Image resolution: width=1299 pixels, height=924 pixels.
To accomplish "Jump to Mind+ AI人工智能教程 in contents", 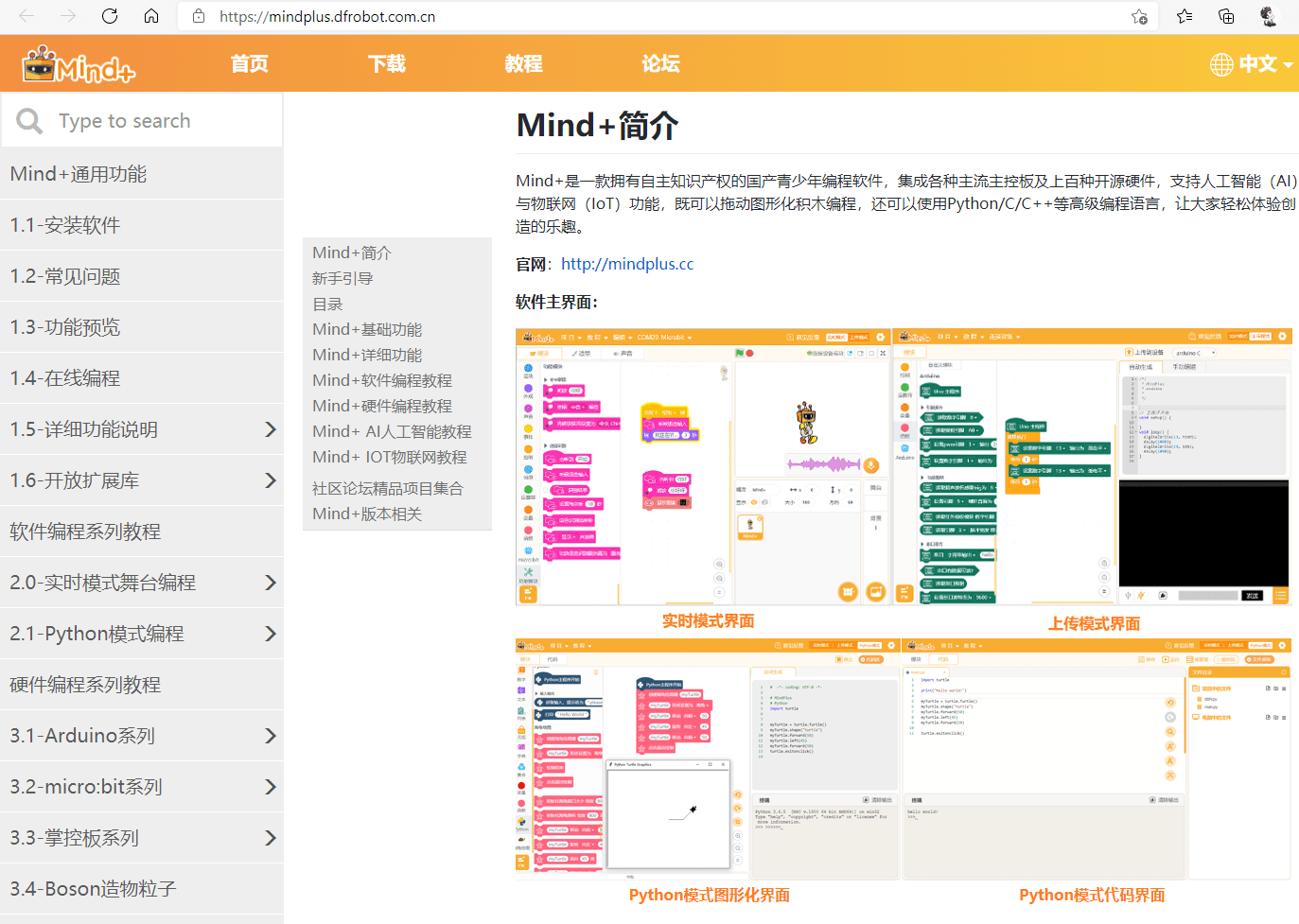I will tap(392, 431).
